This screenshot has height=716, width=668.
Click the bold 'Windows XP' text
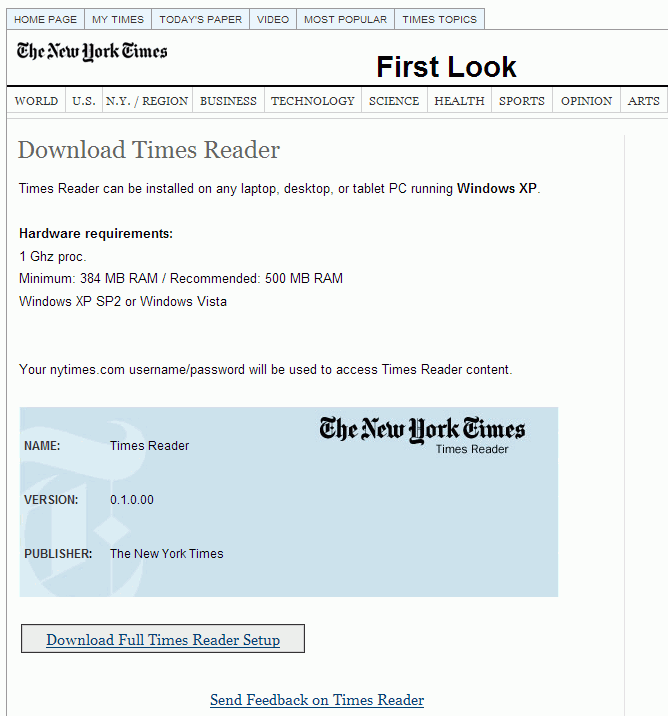tap(497, 188)
